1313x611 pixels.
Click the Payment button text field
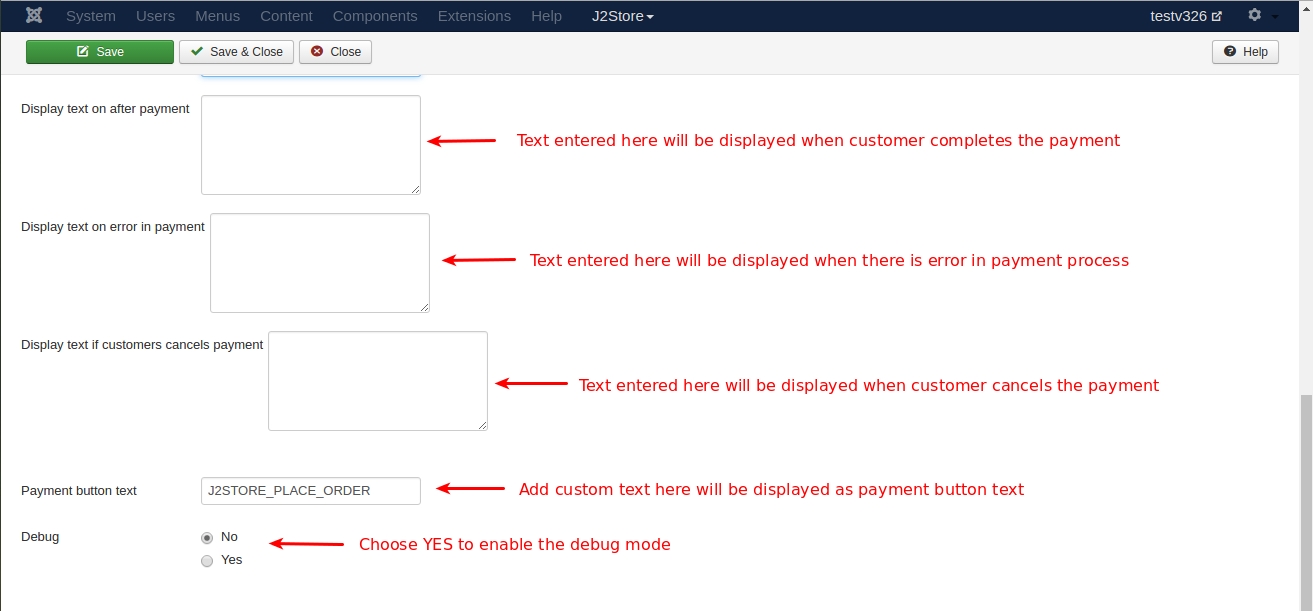tap(311, 491)
